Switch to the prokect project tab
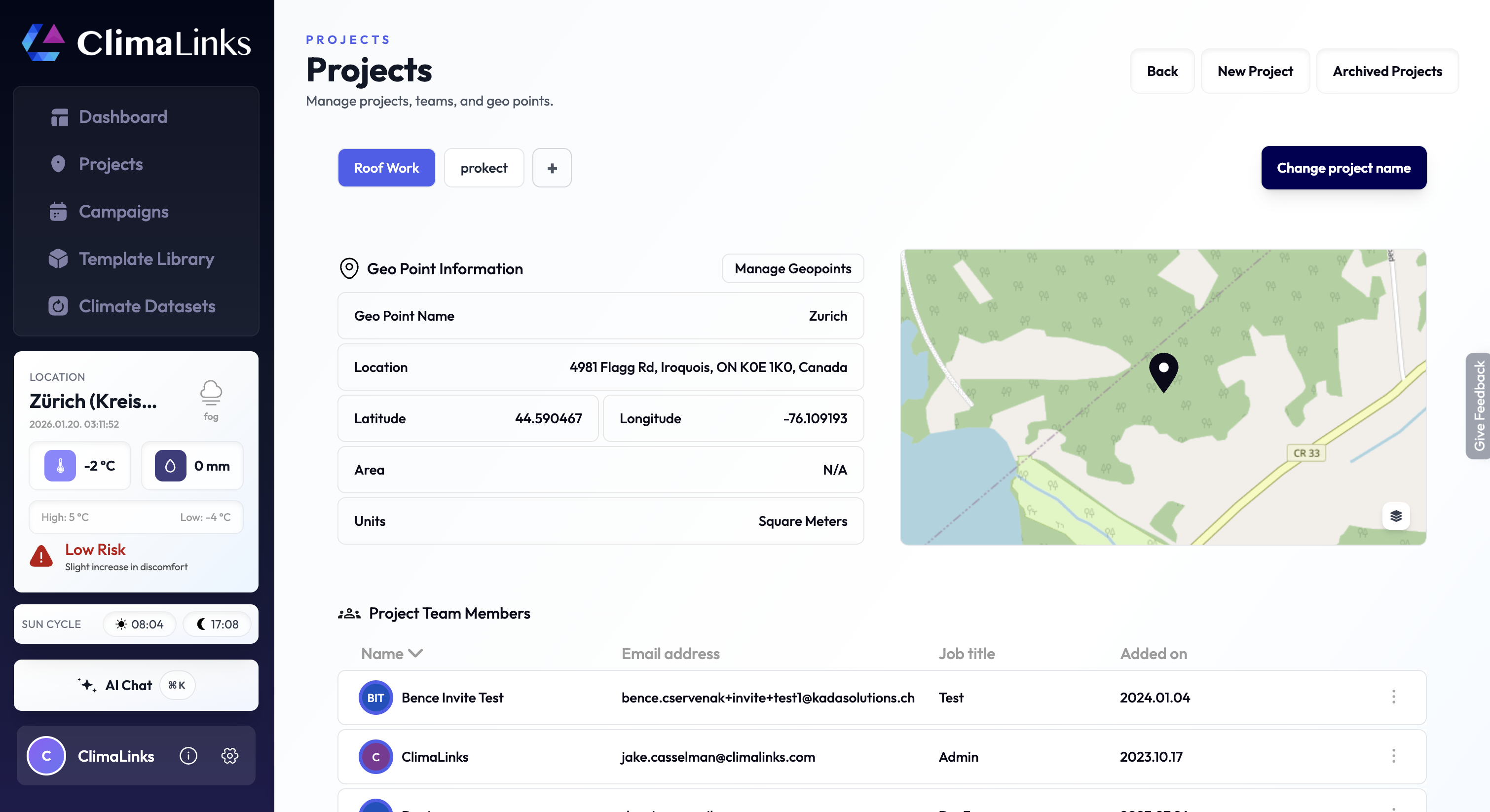The height and width of the screenshot is (812, 1490). [x=484, y=168]
